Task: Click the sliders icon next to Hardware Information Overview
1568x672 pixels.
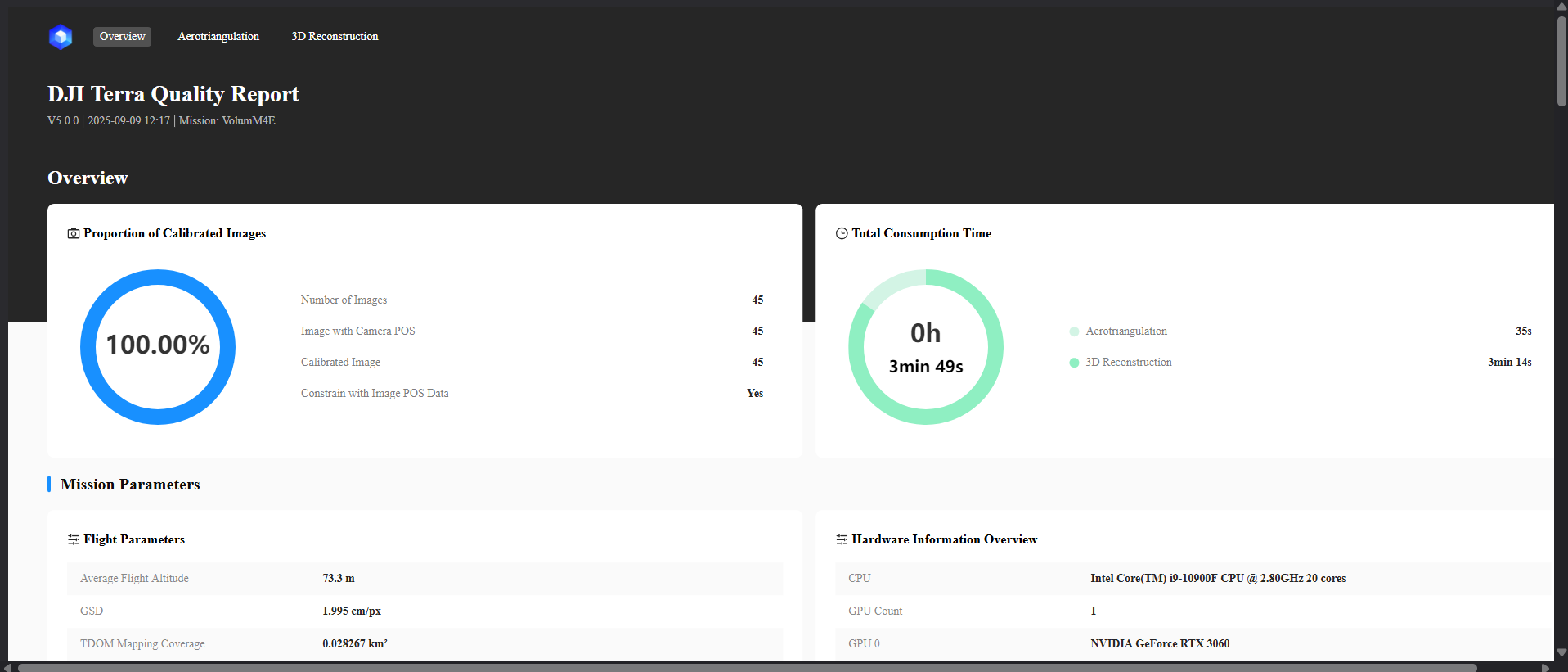Action: pos(842,539)
